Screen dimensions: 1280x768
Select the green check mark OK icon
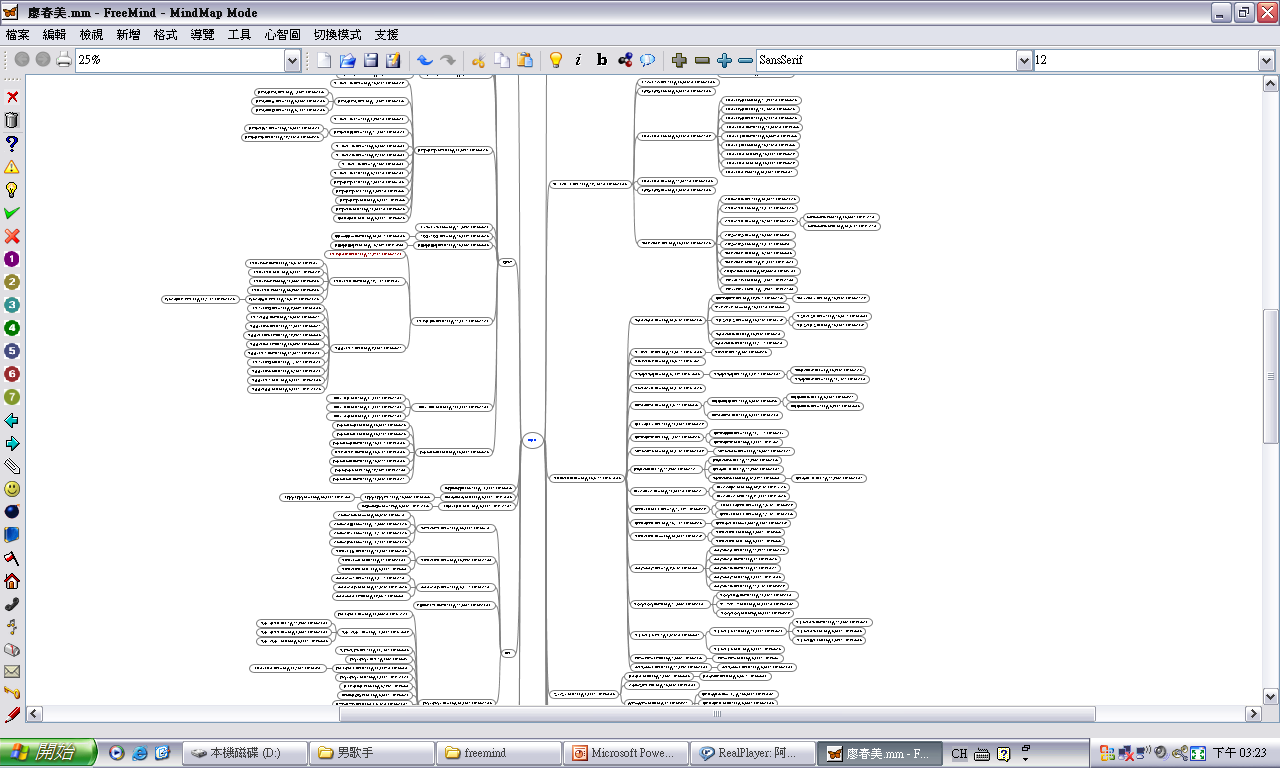point(12,213)
